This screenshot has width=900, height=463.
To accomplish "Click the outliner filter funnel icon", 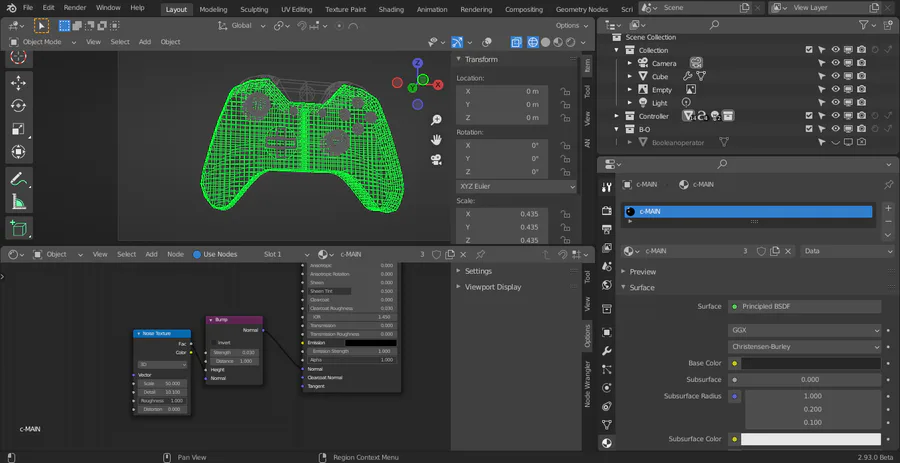I will tap(863, 25).
